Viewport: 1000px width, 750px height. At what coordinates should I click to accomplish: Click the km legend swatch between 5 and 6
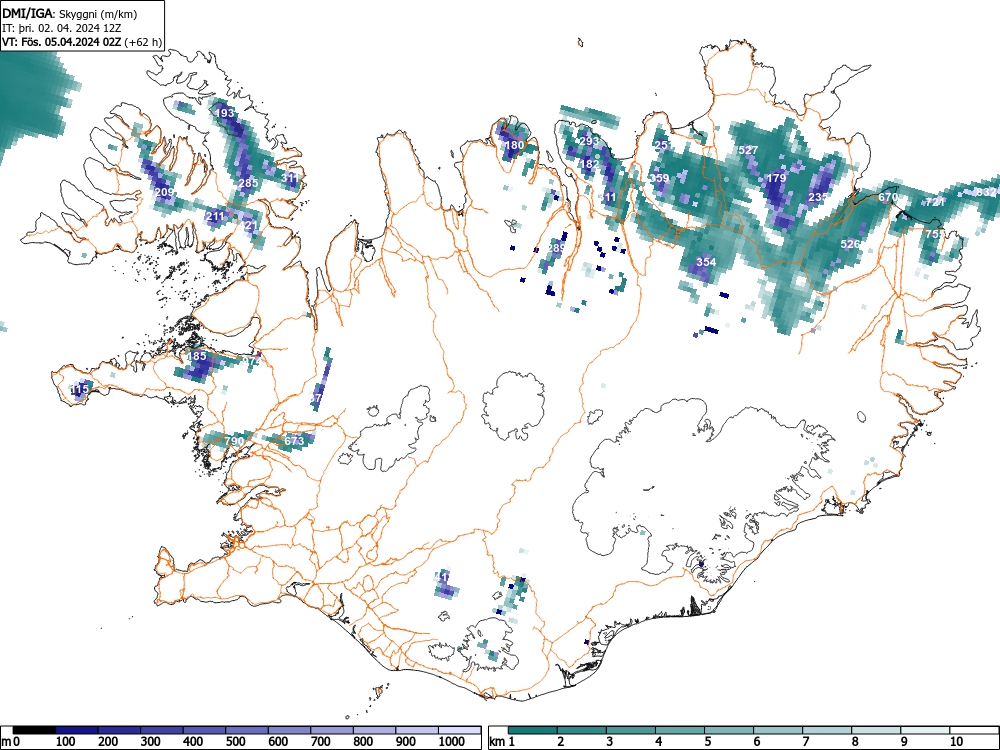click(x=728, y=730)
